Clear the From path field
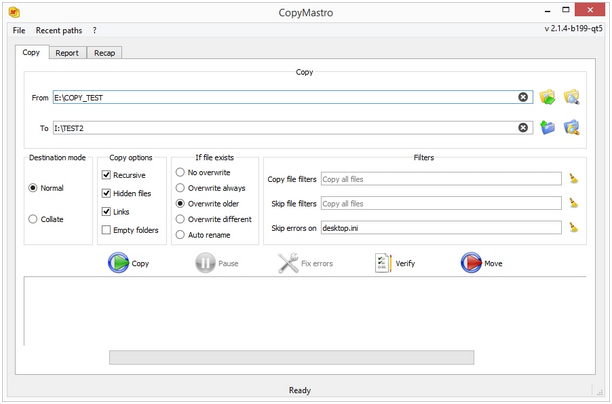Screen dimensions: 612x404 coord(523,97)
